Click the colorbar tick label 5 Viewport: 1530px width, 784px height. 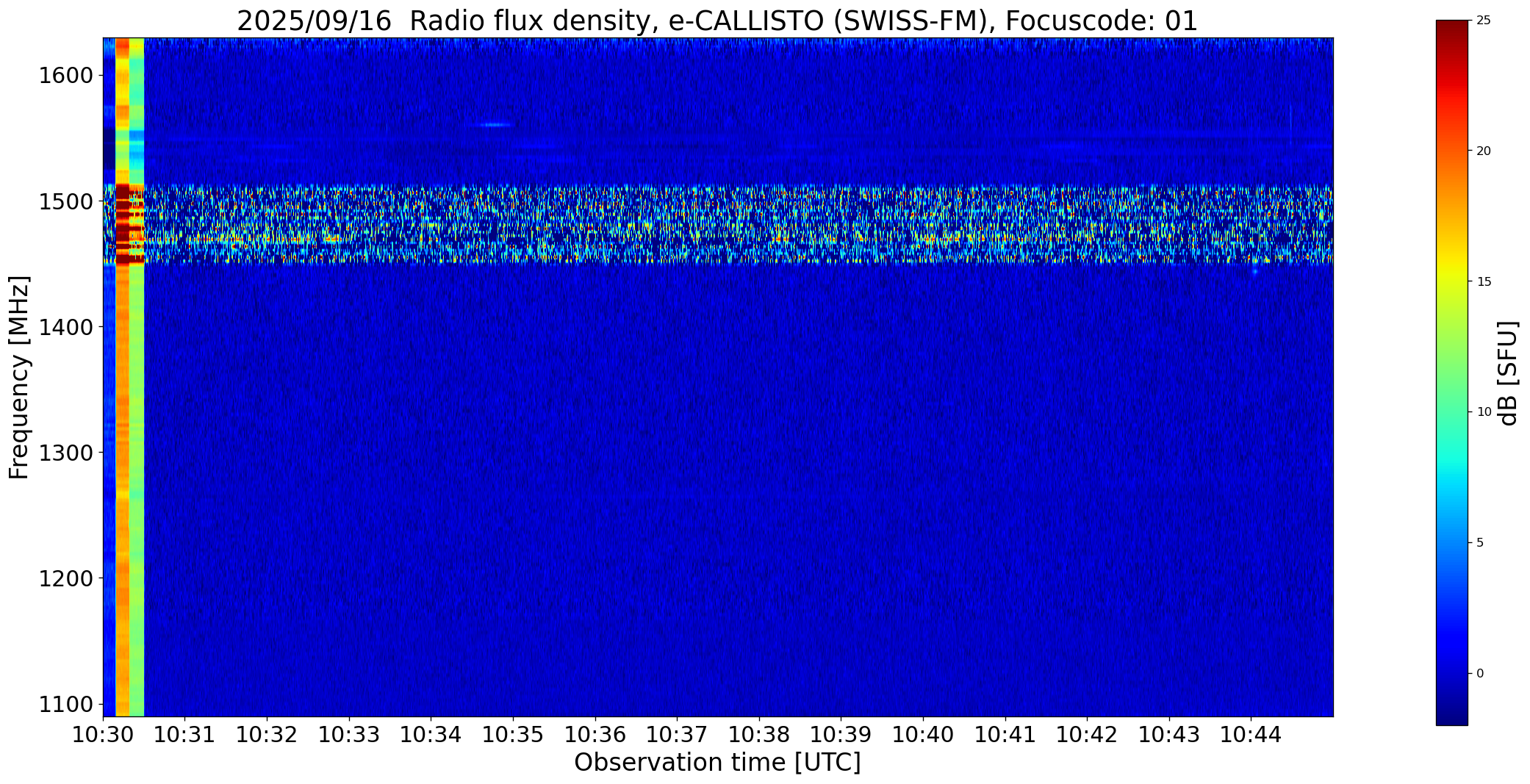click(1480, 543)
